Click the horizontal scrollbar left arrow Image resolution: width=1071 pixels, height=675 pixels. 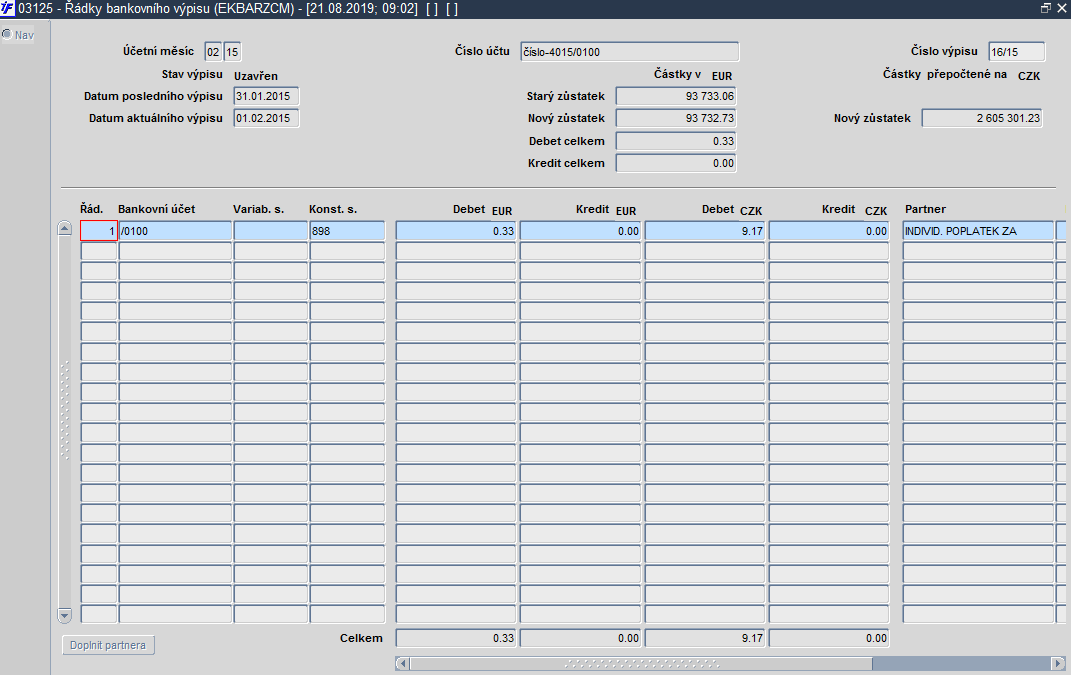pos(402,663)
